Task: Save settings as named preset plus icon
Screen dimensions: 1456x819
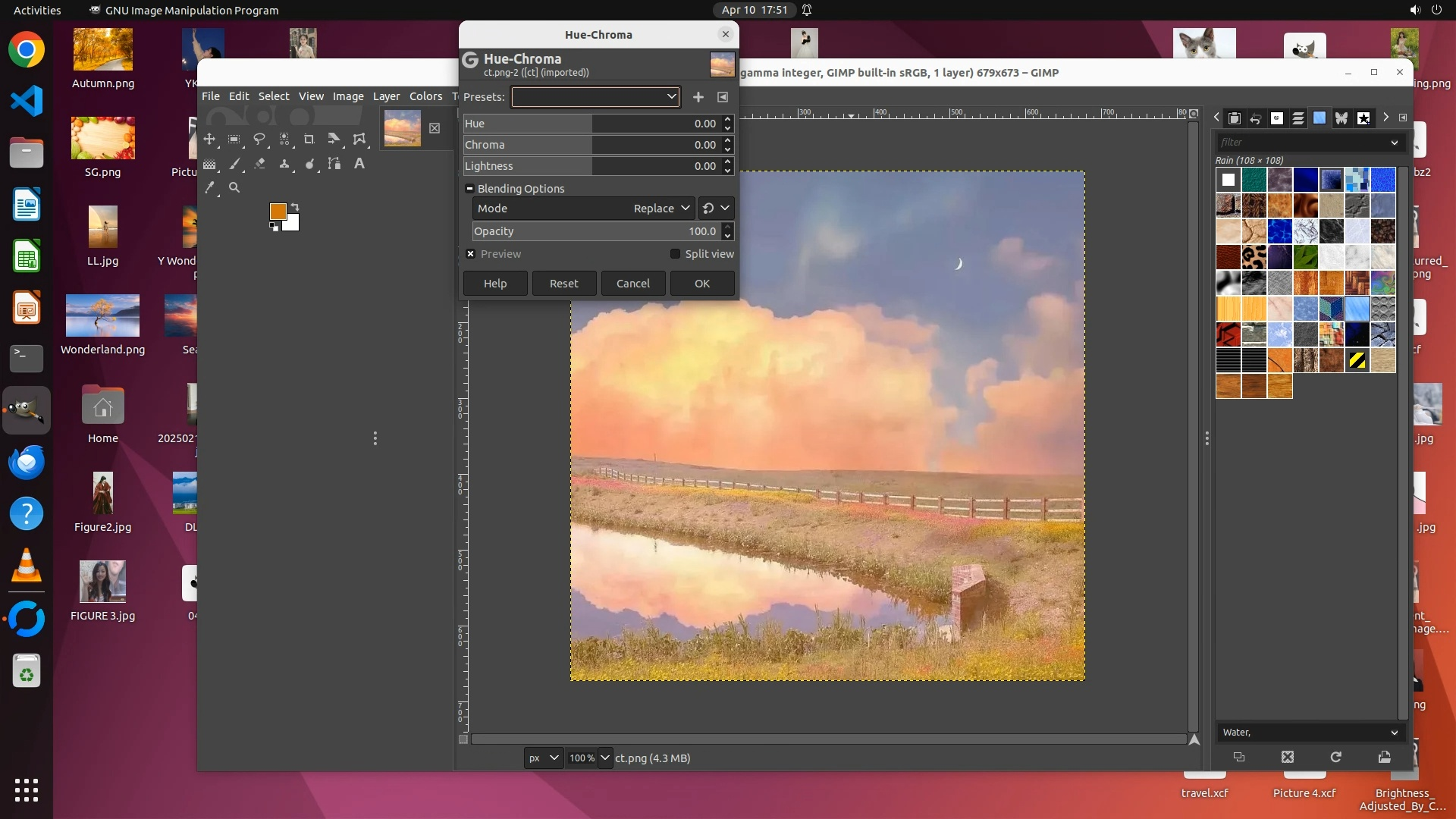Action: click(x=698, y=97)
